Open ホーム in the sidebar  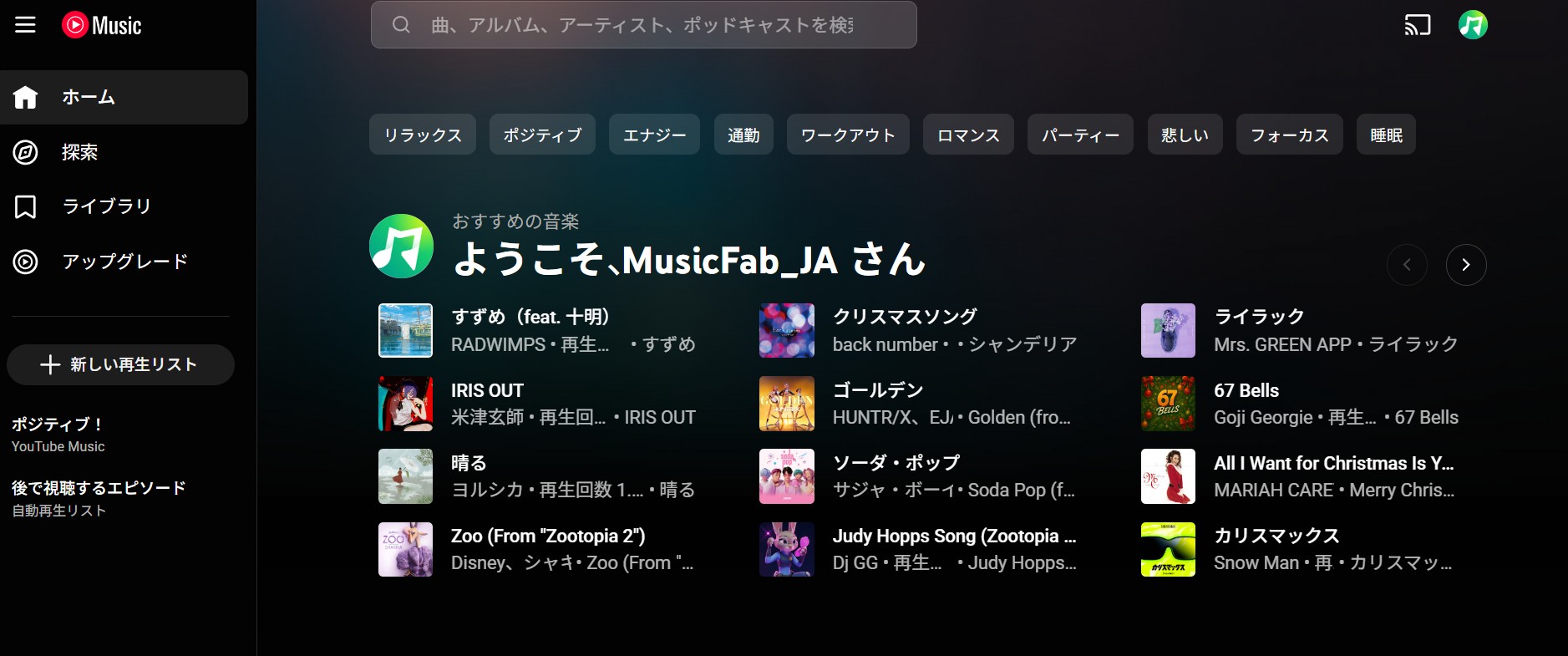(124, 97)
